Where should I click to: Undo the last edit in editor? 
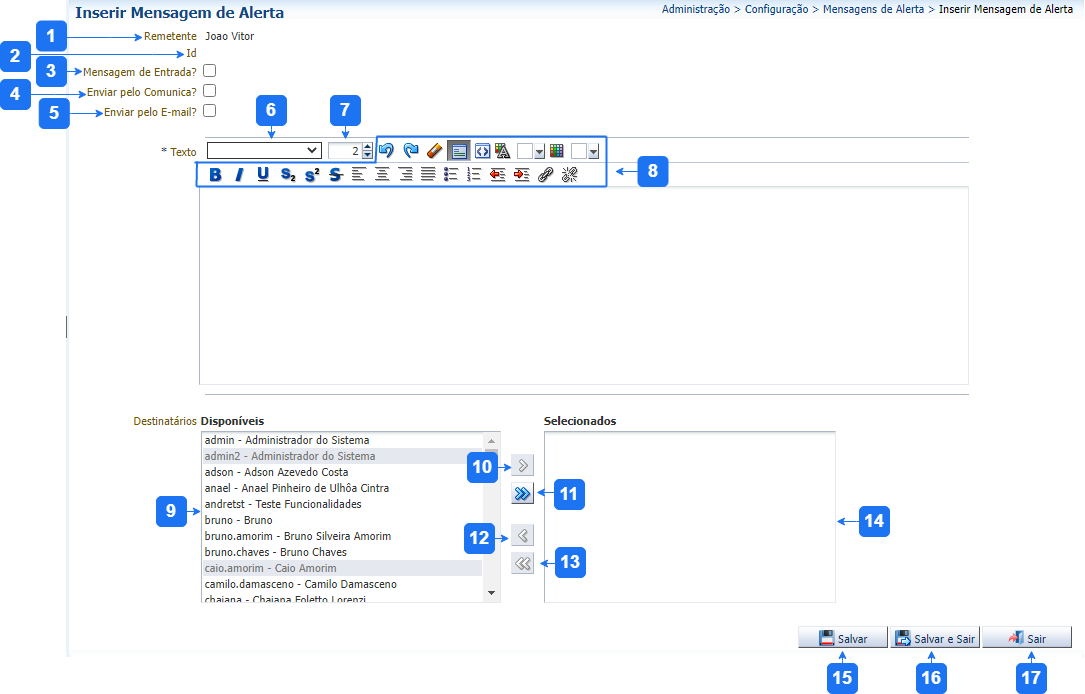(x=386, y=150)
